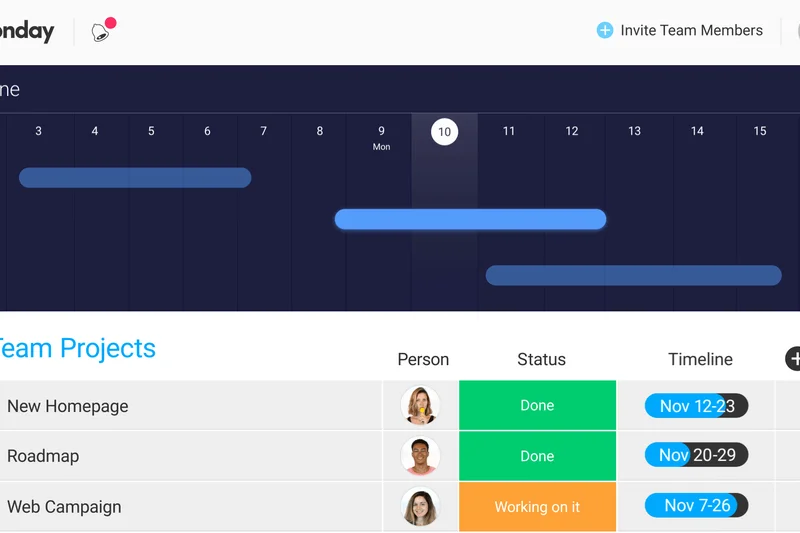This screenshot has width=800, height=533.
Task: Open the Nov 20-29 timeline pill
Action: tap(696, 456)
